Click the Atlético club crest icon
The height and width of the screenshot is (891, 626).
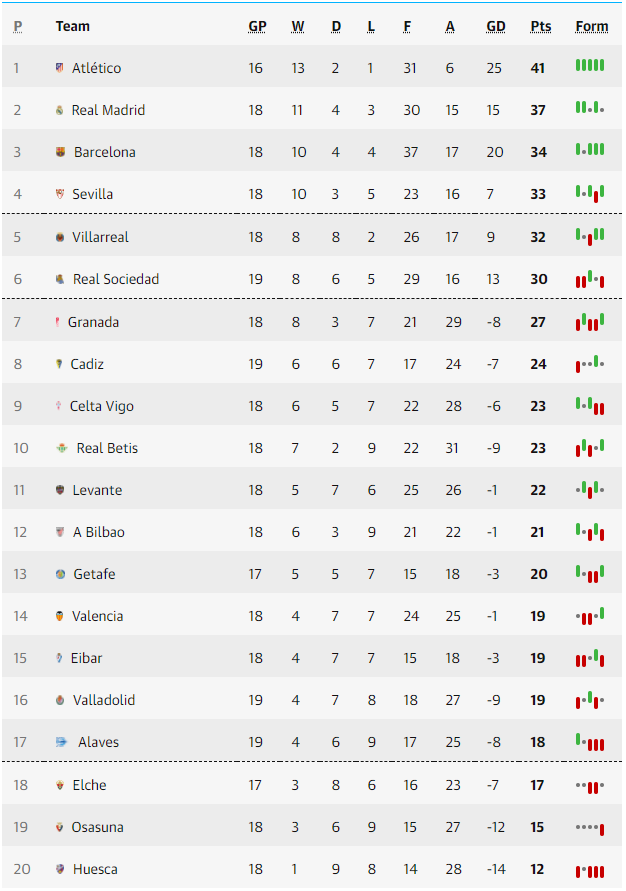pyautogui.click(x=60, y=68)
